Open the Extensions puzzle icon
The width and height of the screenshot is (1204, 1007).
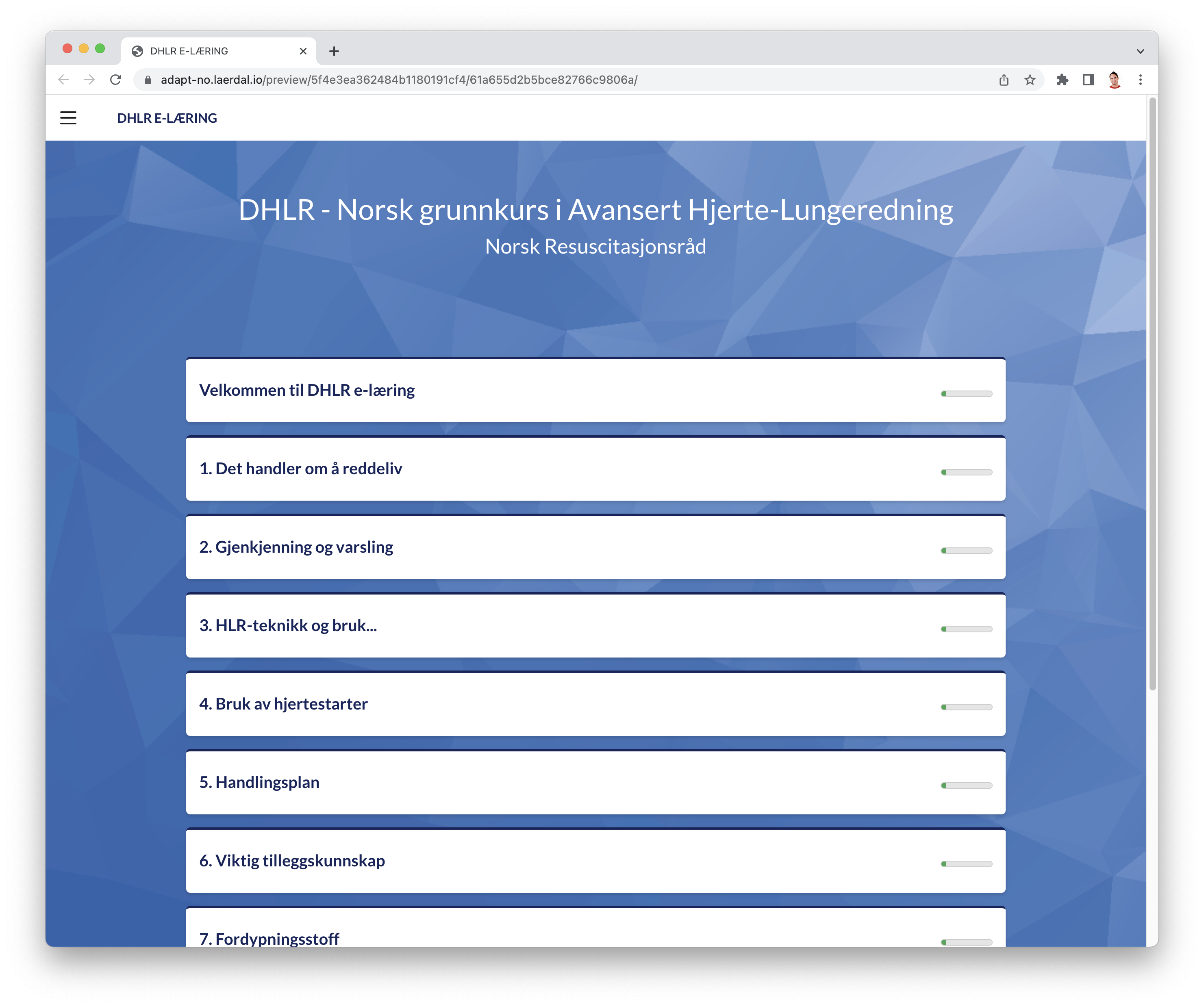1063,80
